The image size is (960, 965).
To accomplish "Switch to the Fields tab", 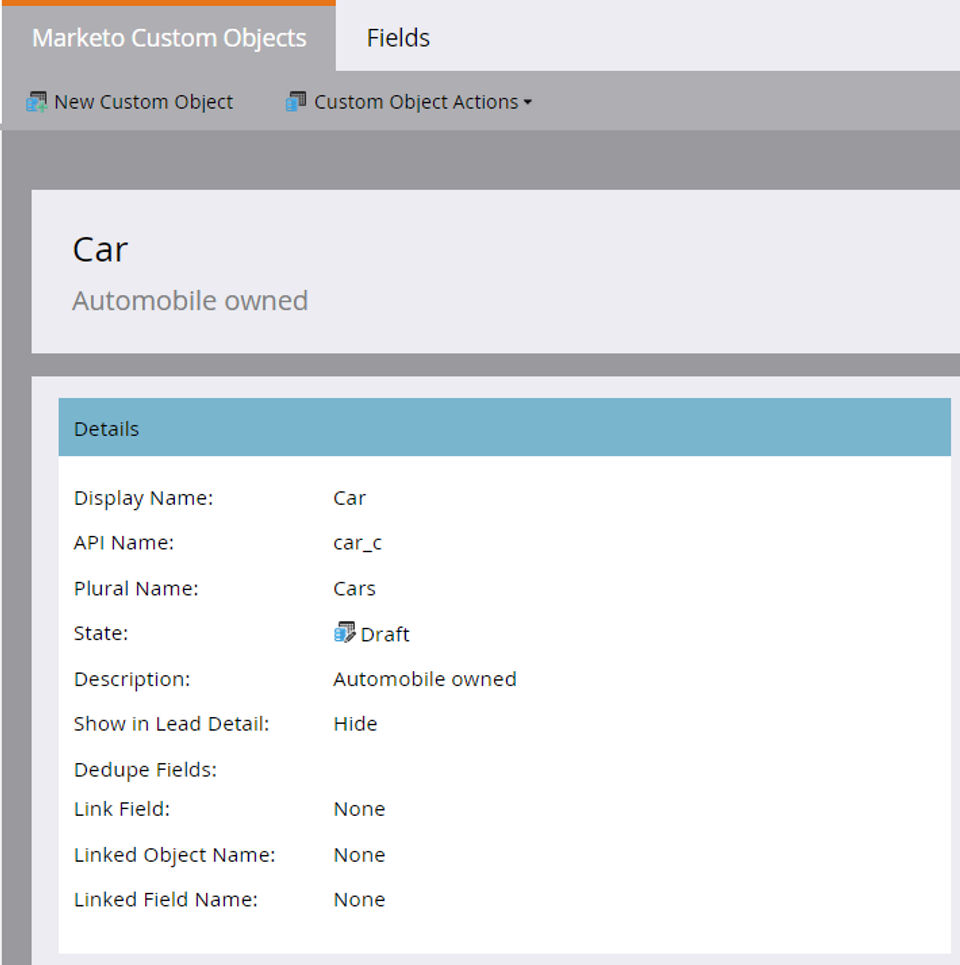I will click(398, 38).
